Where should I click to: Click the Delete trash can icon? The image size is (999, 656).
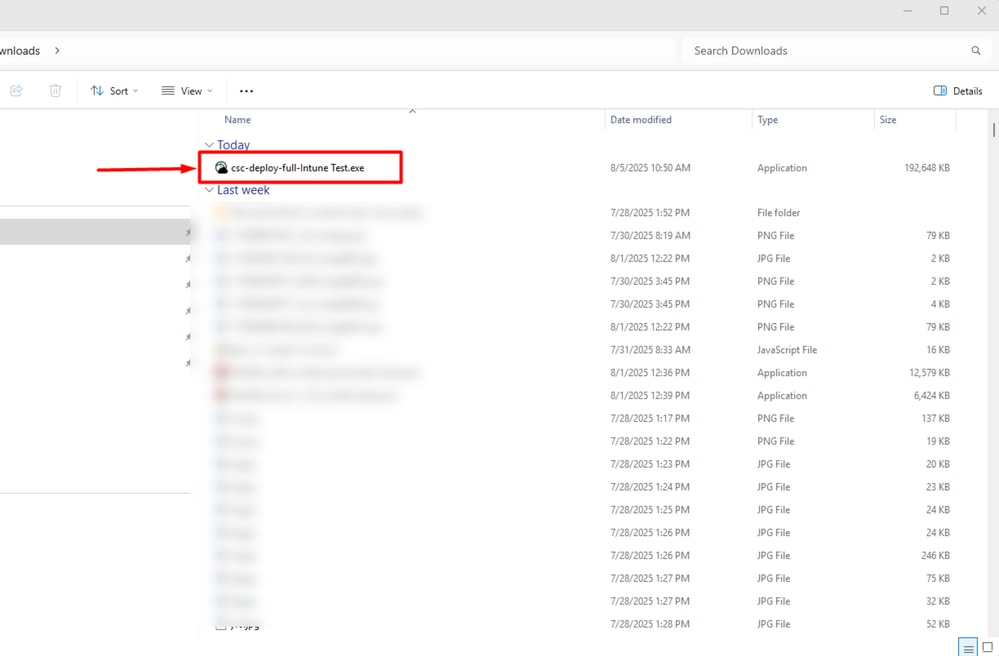55,91
